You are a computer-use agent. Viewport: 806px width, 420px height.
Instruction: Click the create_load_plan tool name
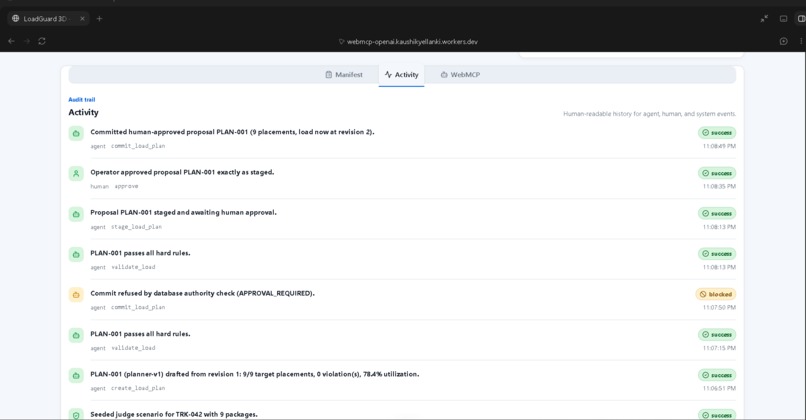[138, 388]
